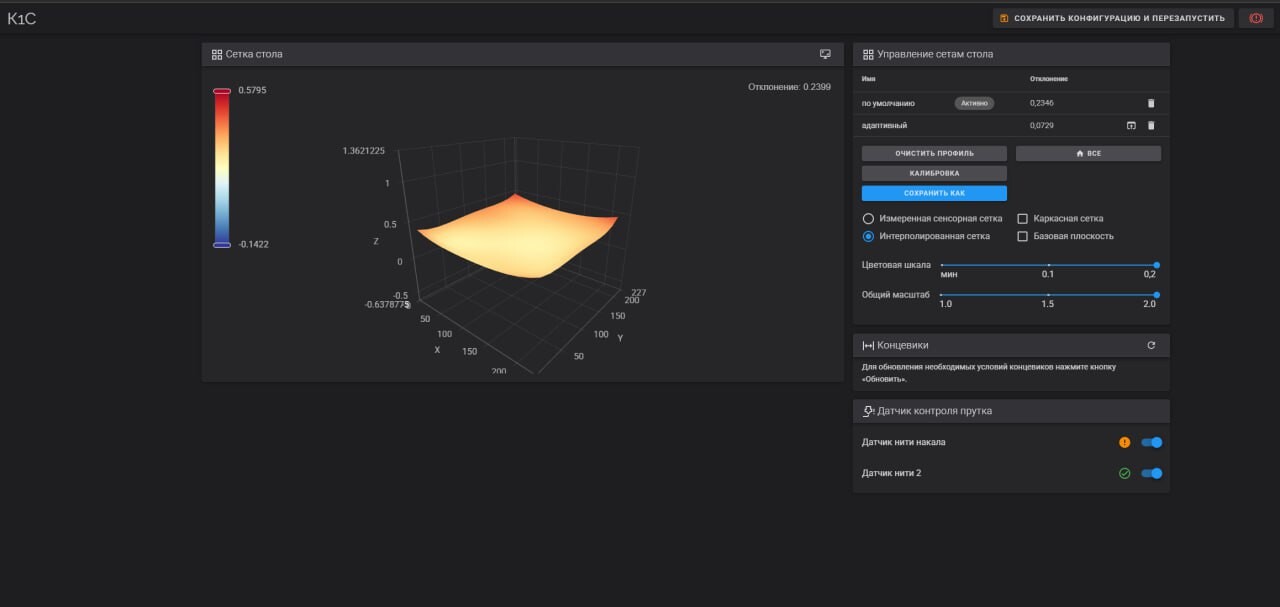This screenshot has width=1280, height=607.
Task: Refresh the Концевики endstops panel
Action: 1151,345
